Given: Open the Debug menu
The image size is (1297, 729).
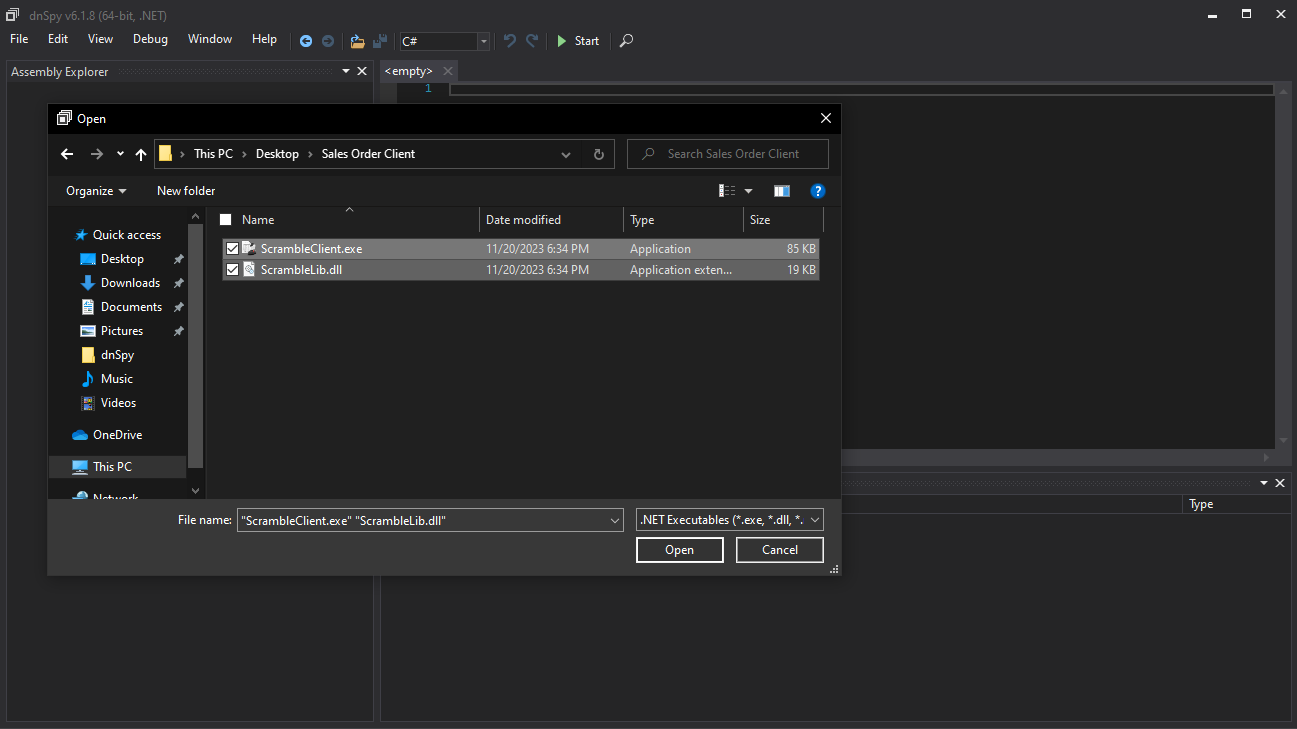Looking at the screenshot, I should [x=150, y=39].
